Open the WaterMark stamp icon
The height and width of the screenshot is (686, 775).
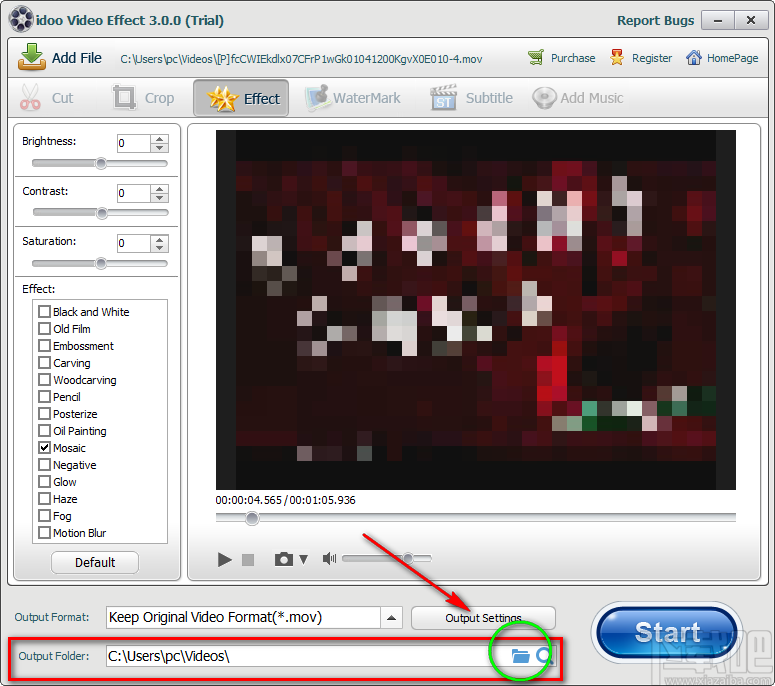click(x=317, y=97)
